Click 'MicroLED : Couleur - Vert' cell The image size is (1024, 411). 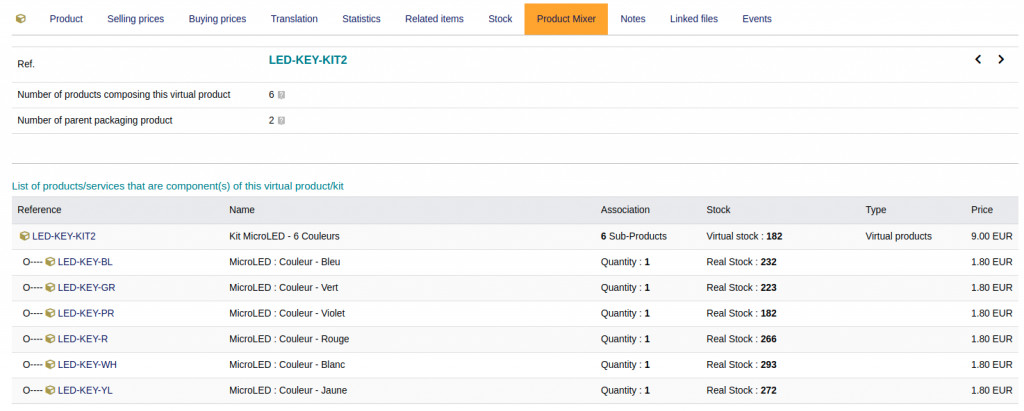pos(283,288)
